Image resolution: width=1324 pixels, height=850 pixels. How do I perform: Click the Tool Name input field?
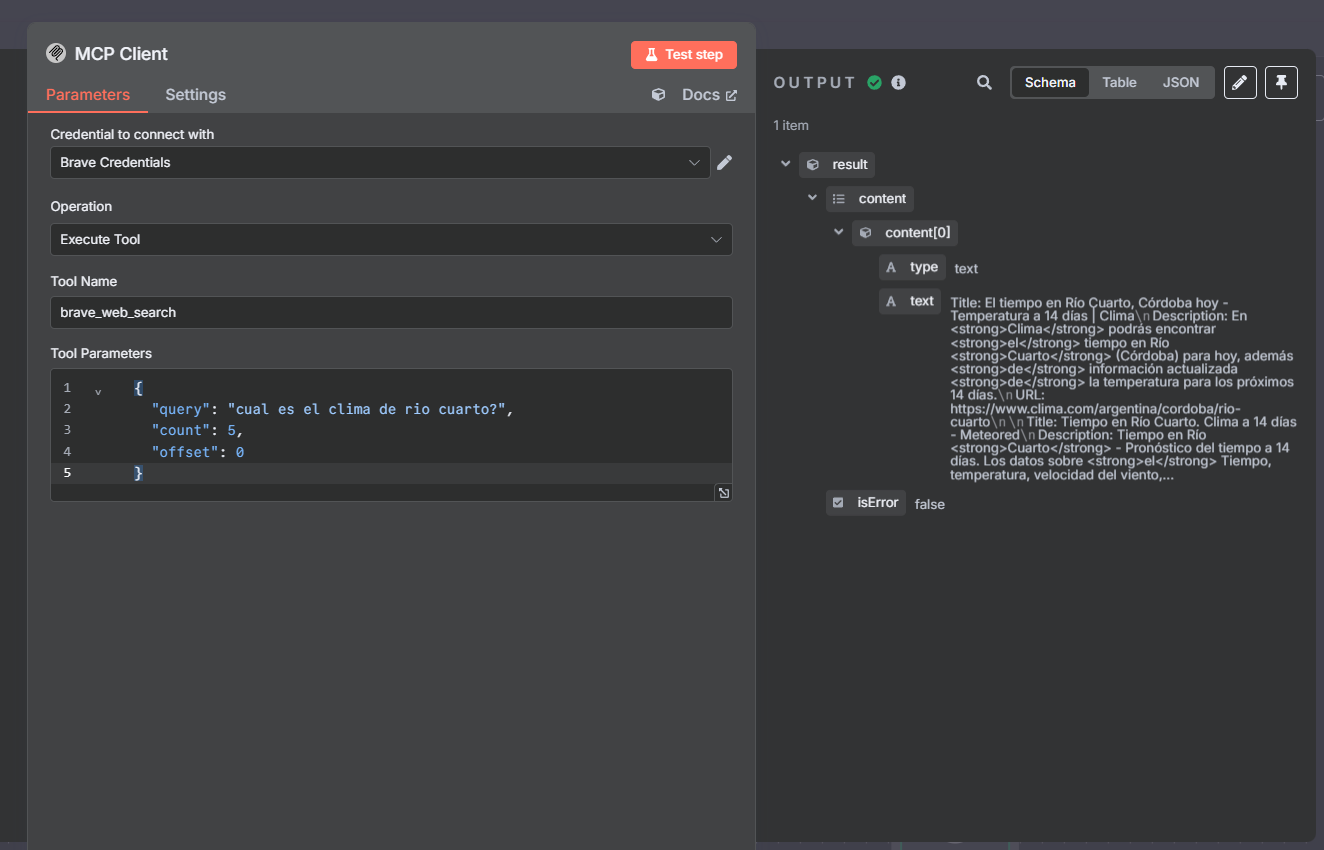(x=391, y=312)
